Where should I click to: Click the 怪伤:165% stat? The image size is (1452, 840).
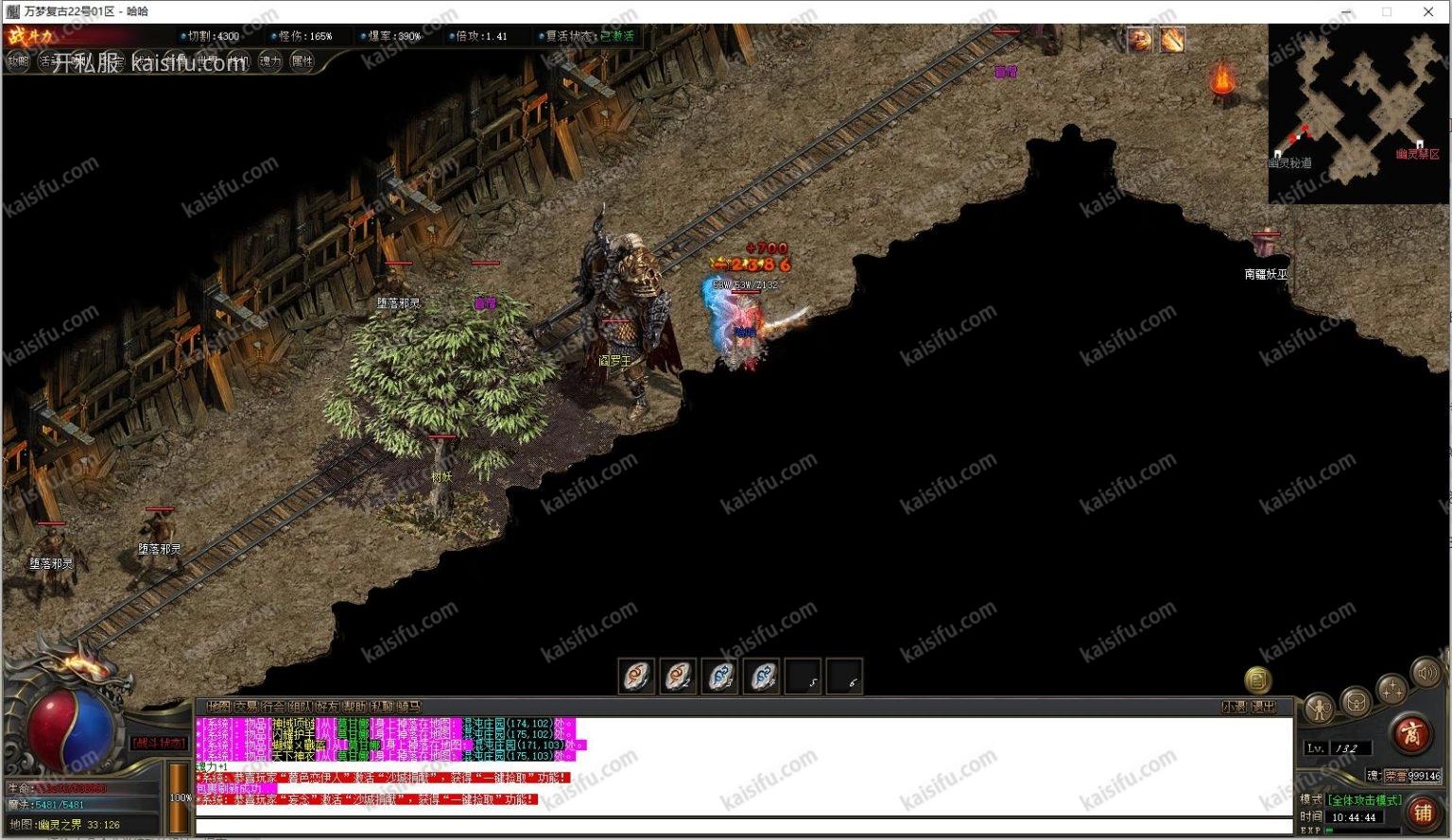pyautogui.click(x=302, y=36)
